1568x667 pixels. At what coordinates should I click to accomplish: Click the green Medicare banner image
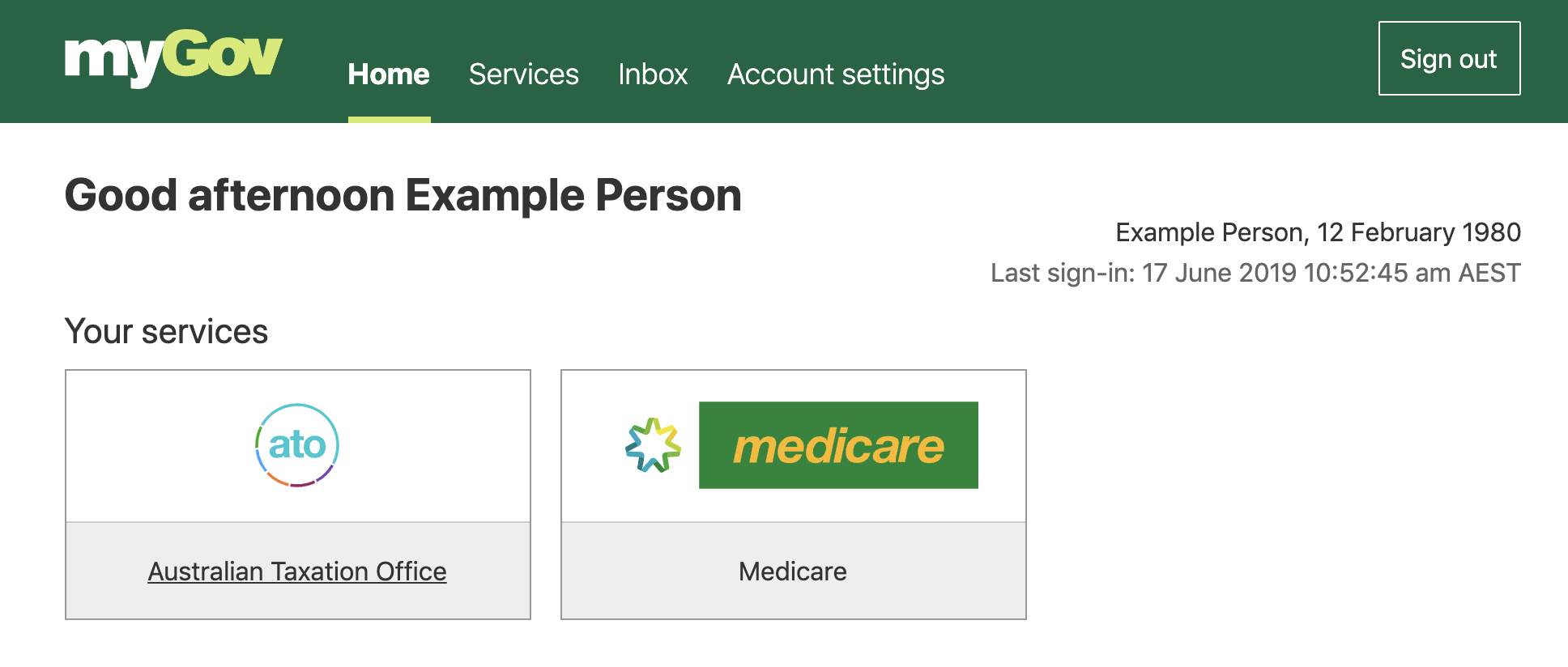[838, 445]
